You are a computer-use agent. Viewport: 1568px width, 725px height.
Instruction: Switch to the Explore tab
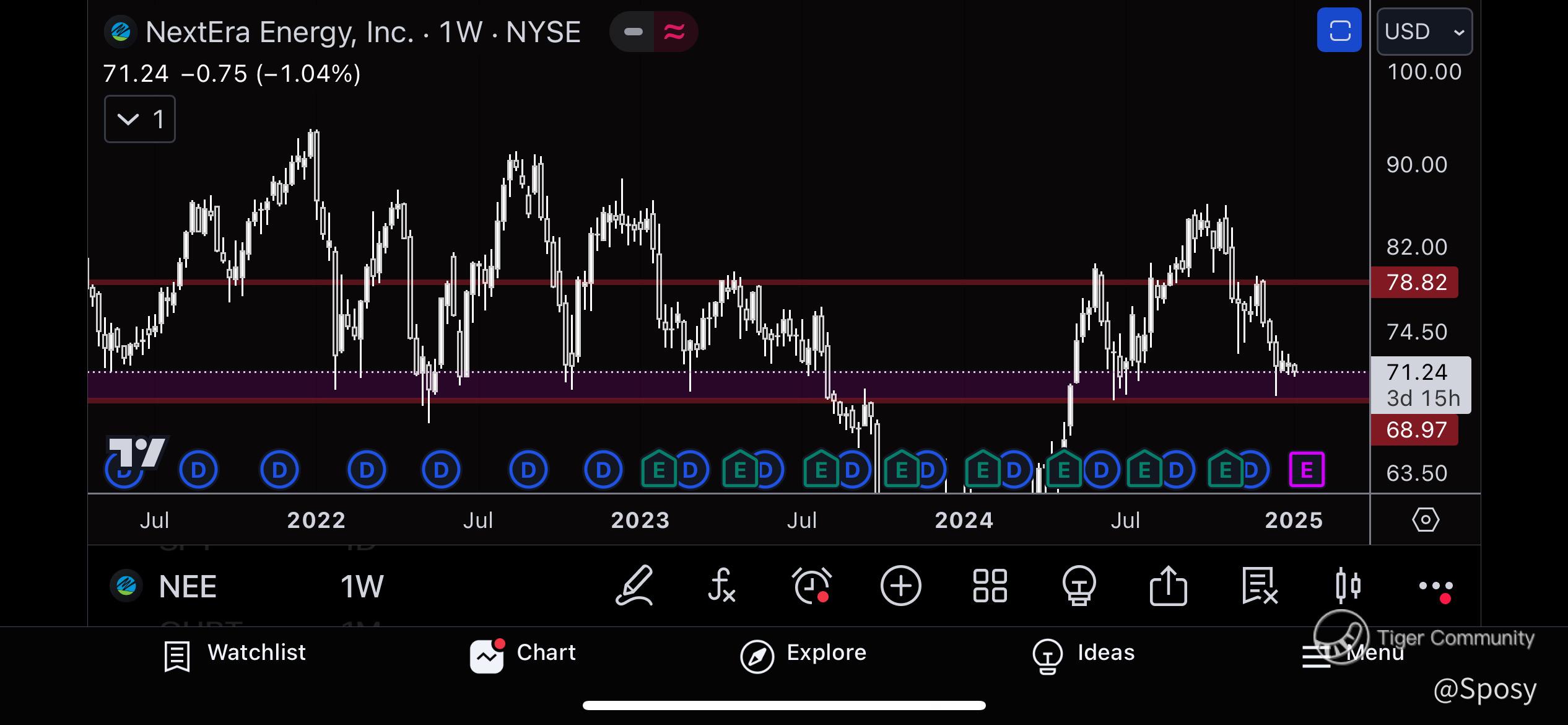coord(804,654)
